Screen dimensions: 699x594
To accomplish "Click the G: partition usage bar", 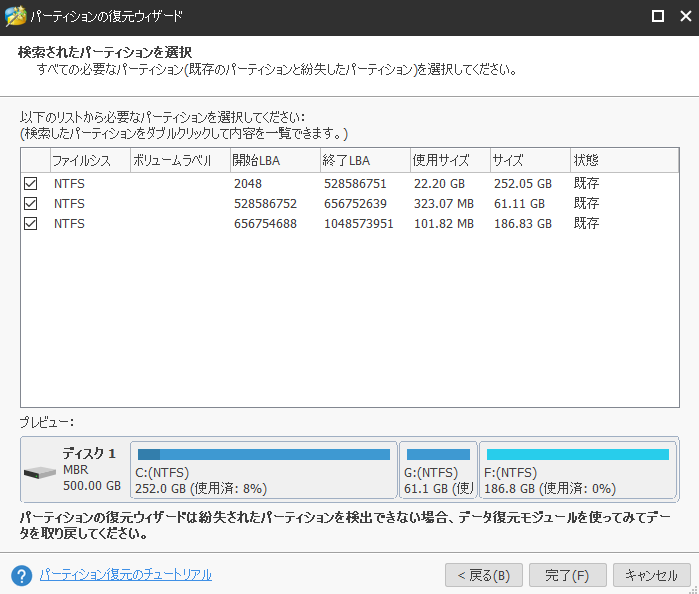I will 438,454.
